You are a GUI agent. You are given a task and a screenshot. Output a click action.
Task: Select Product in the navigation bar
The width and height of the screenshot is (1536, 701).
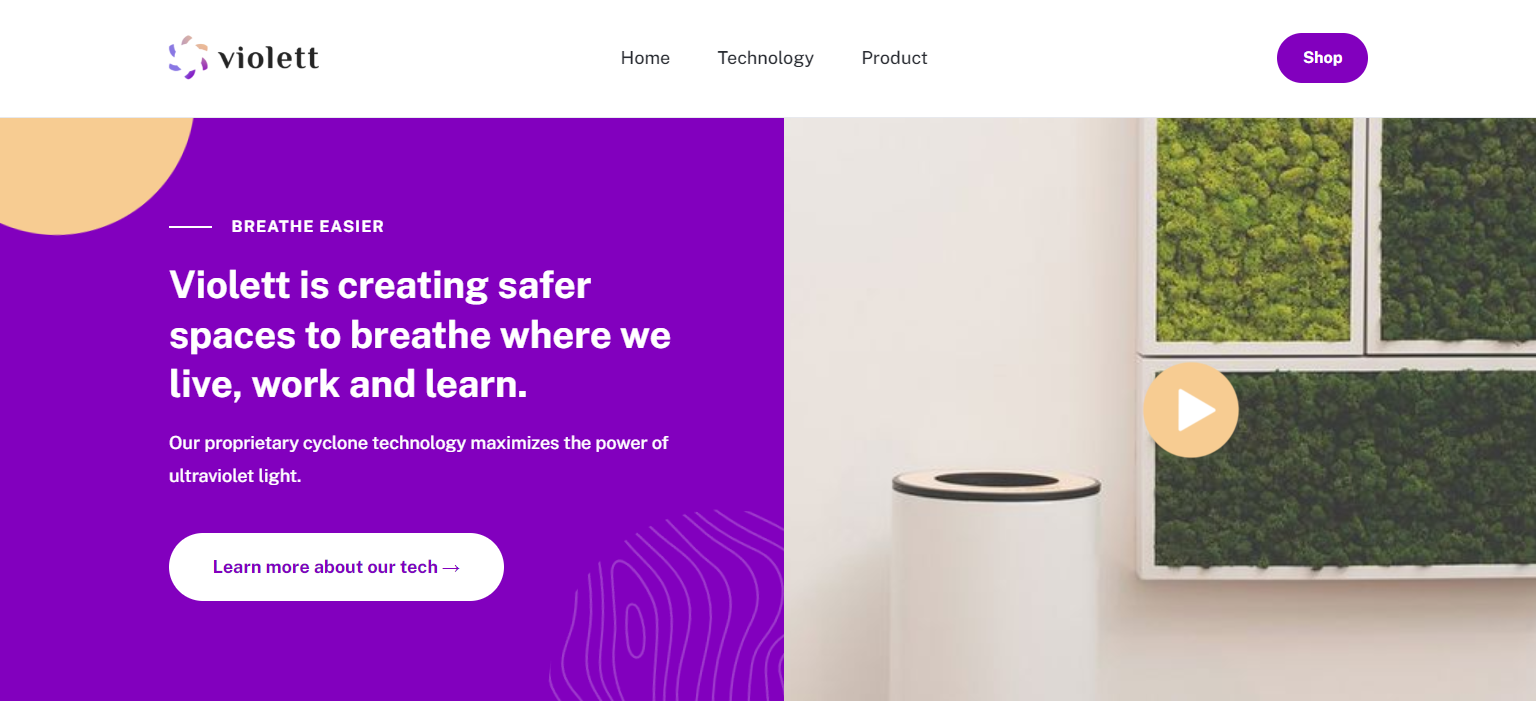click(894, 58)
